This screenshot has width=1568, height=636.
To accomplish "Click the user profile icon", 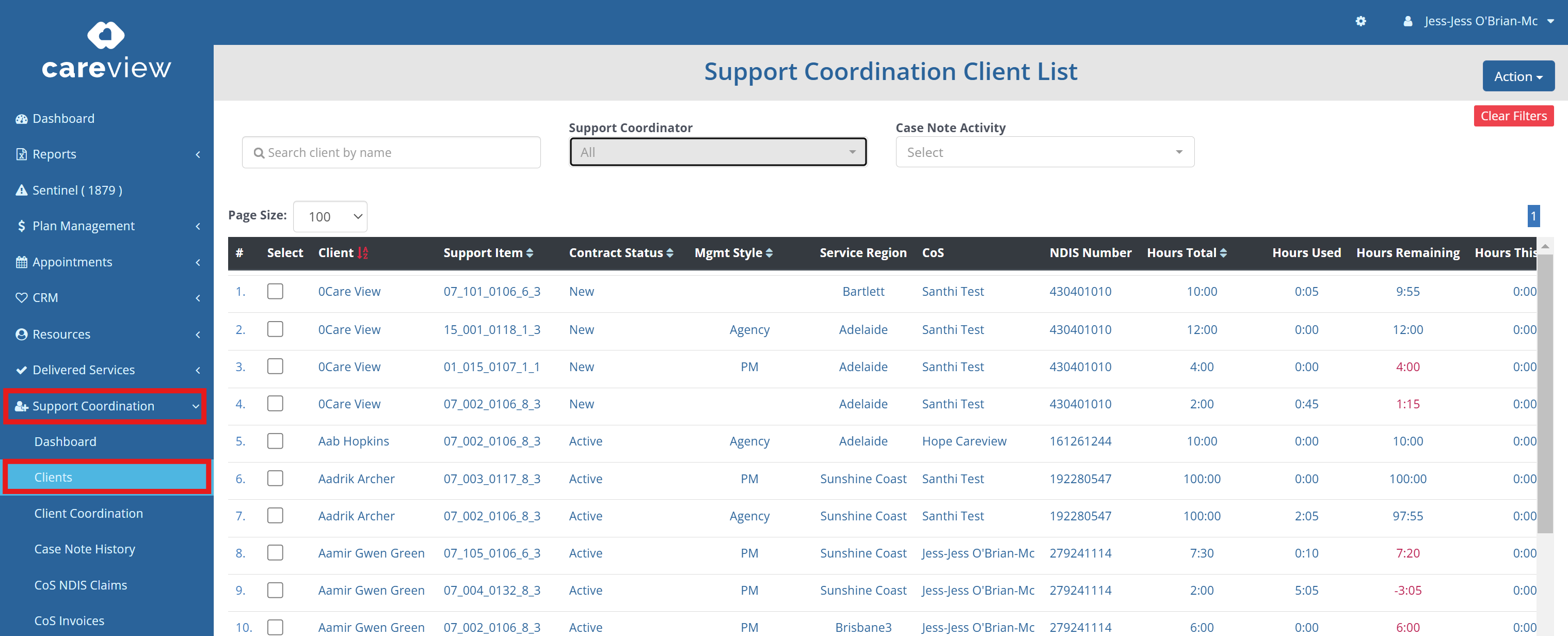I will coord(1407,21).
